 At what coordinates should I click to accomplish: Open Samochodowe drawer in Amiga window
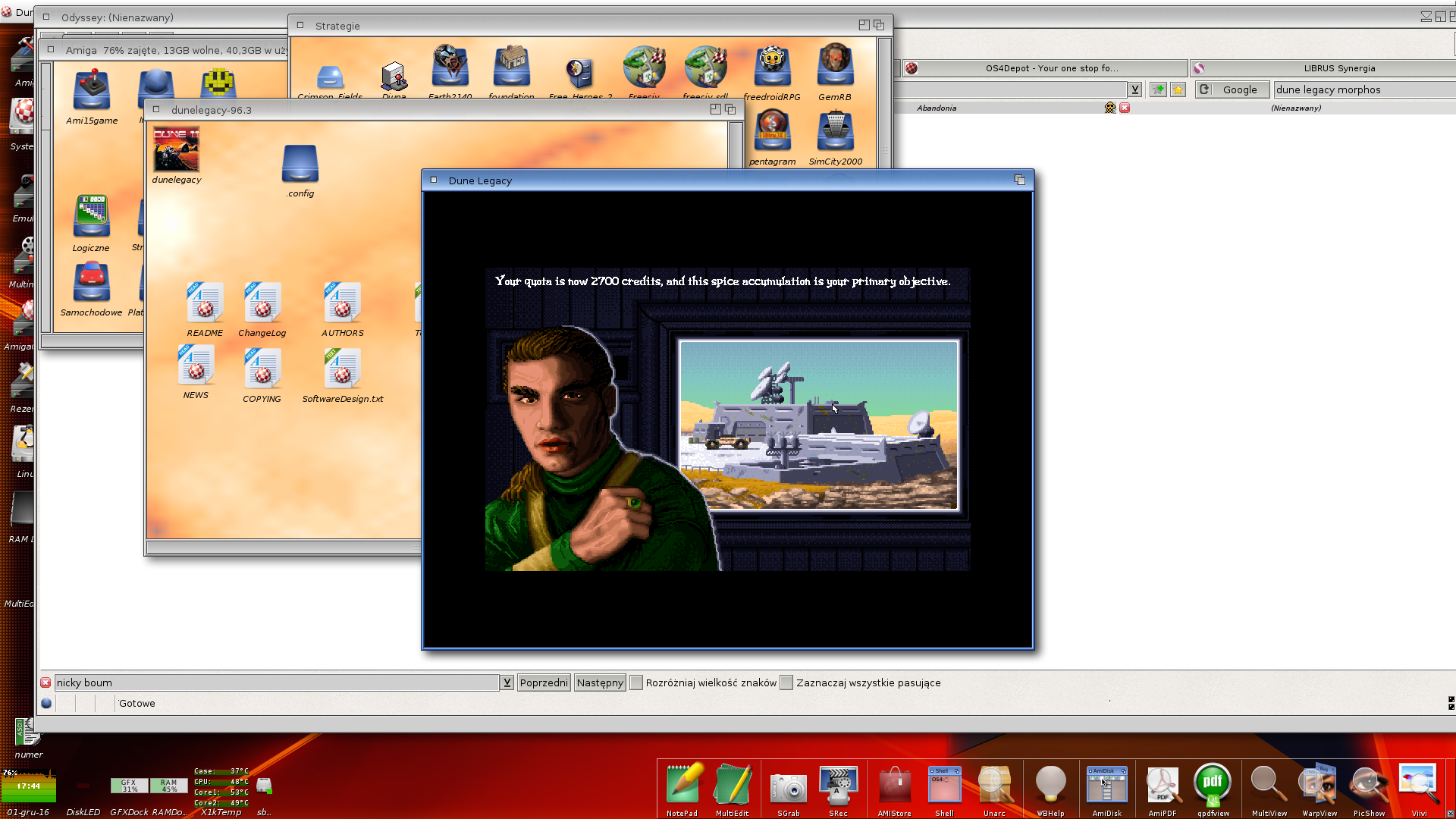[x=91, y=282]
